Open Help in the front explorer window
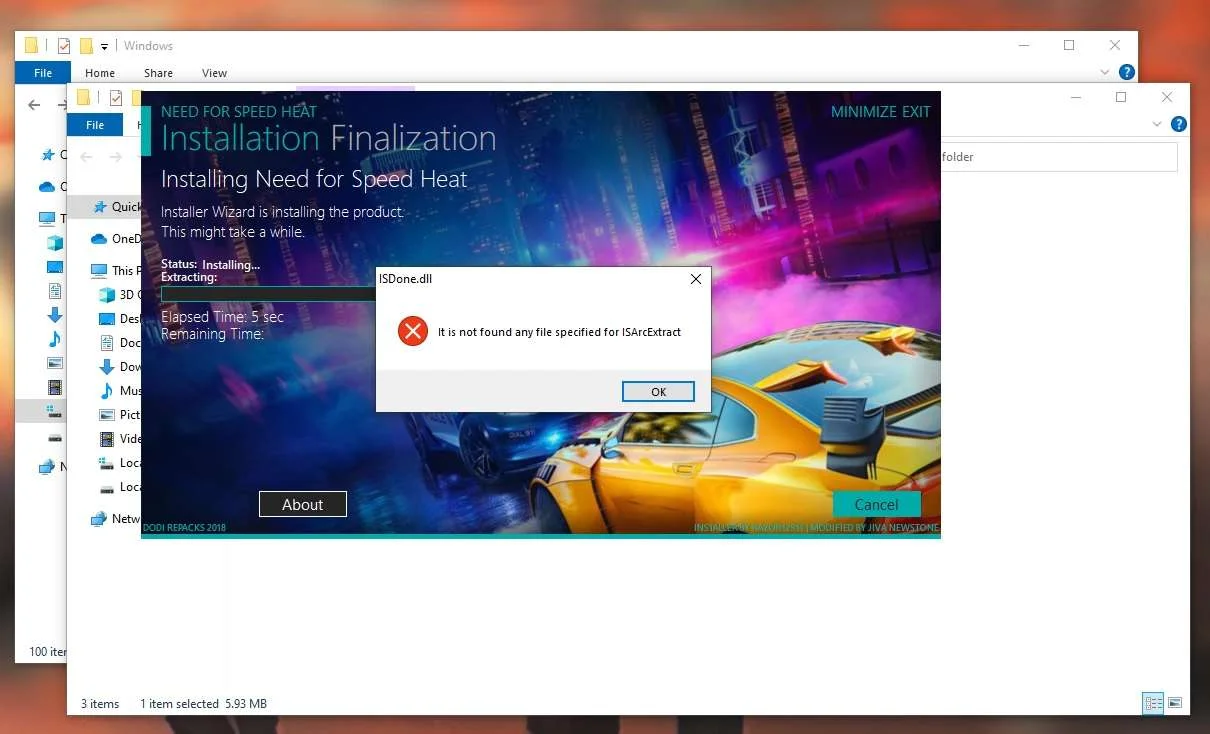This screenshot has height=734, width=1210. (x=1179, y=124)
